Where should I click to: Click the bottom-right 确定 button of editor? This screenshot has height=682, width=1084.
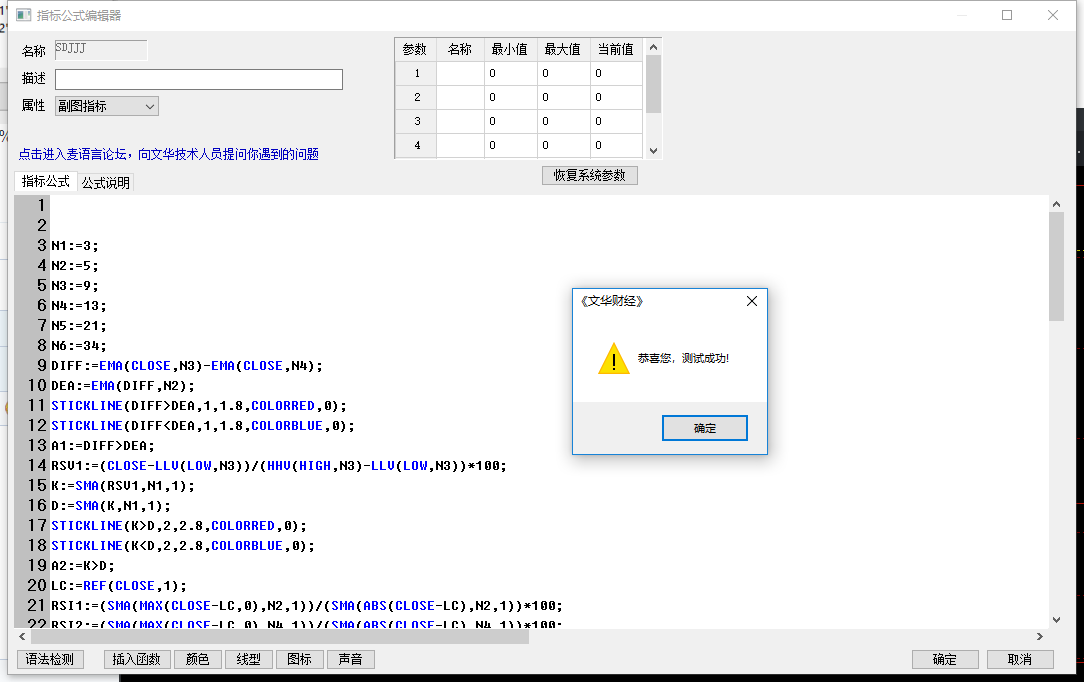(944, 659)
